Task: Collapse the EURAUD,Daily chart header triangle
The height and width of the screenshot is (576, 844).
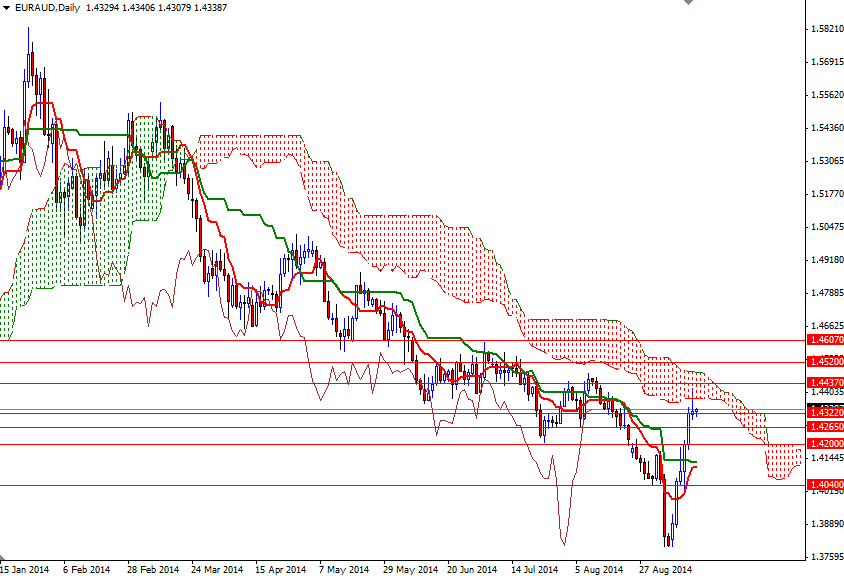Action: [8, 8]
